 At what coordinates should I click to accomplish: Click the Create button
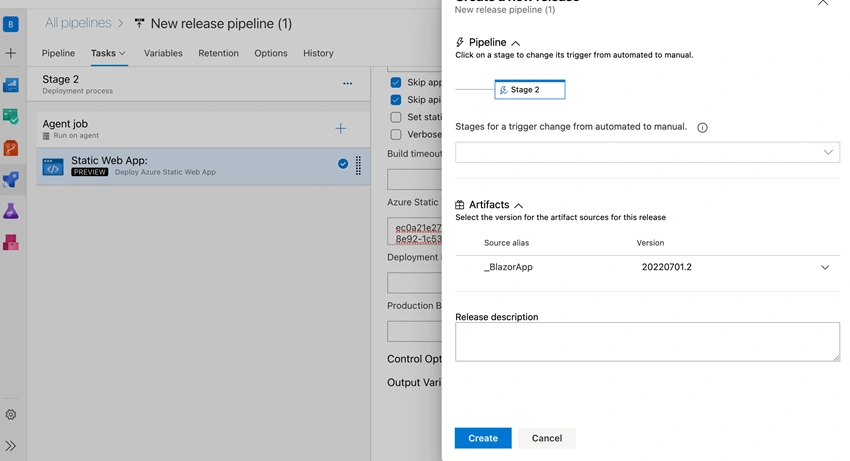(483, 438)
